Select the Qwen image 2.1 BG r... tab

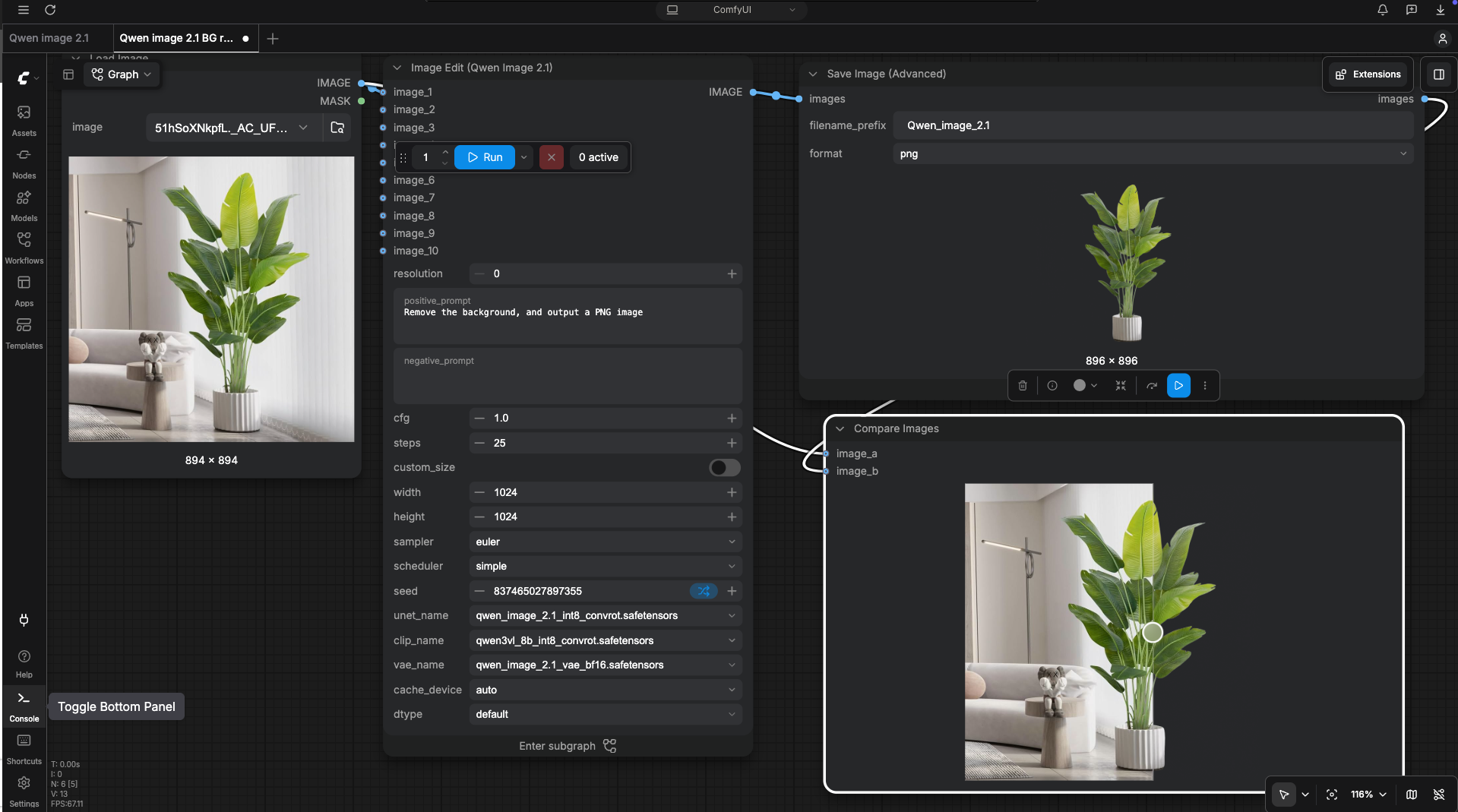coord(185,38)
